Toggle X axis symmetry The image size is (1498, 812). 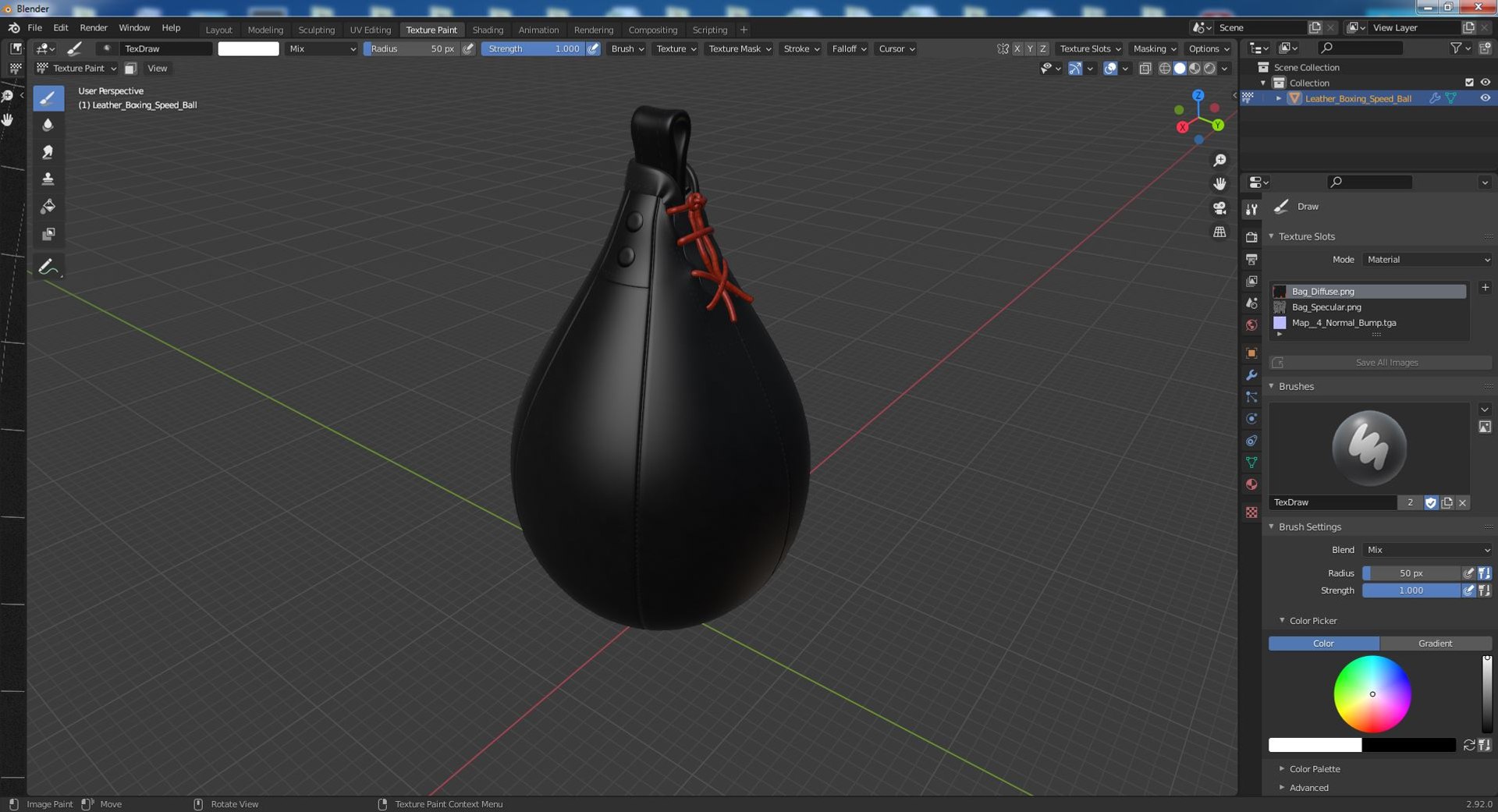1017,48
